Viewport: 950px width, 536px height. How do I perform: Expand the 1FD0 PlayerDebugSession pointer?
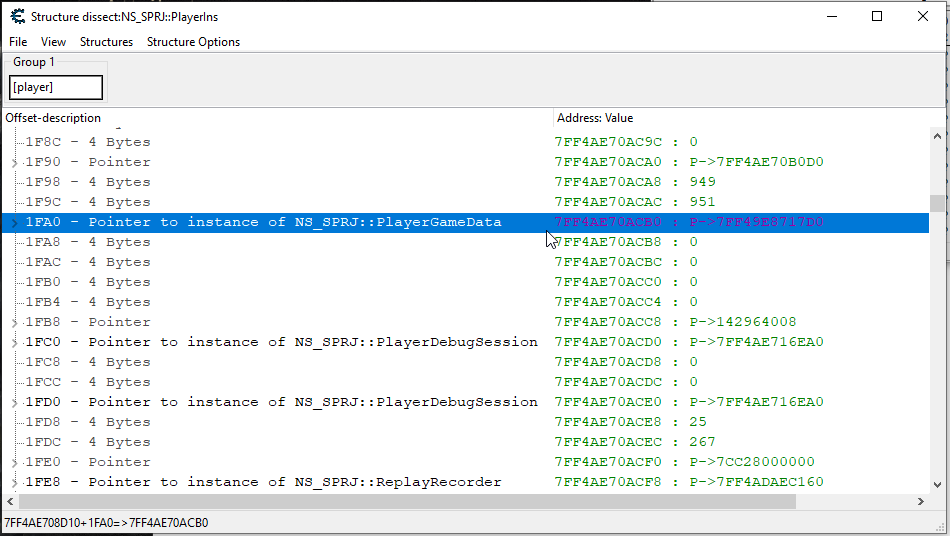(14, 402)
